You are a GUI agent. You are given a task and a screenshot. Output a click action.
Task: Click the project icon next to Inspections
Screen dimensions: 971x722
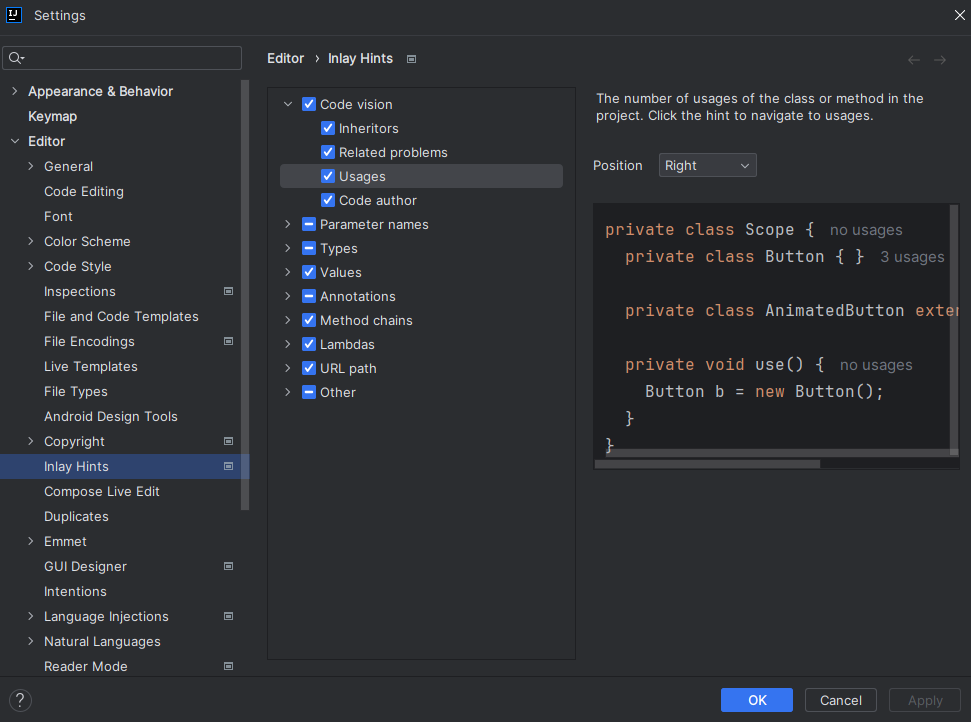[228, 291]
